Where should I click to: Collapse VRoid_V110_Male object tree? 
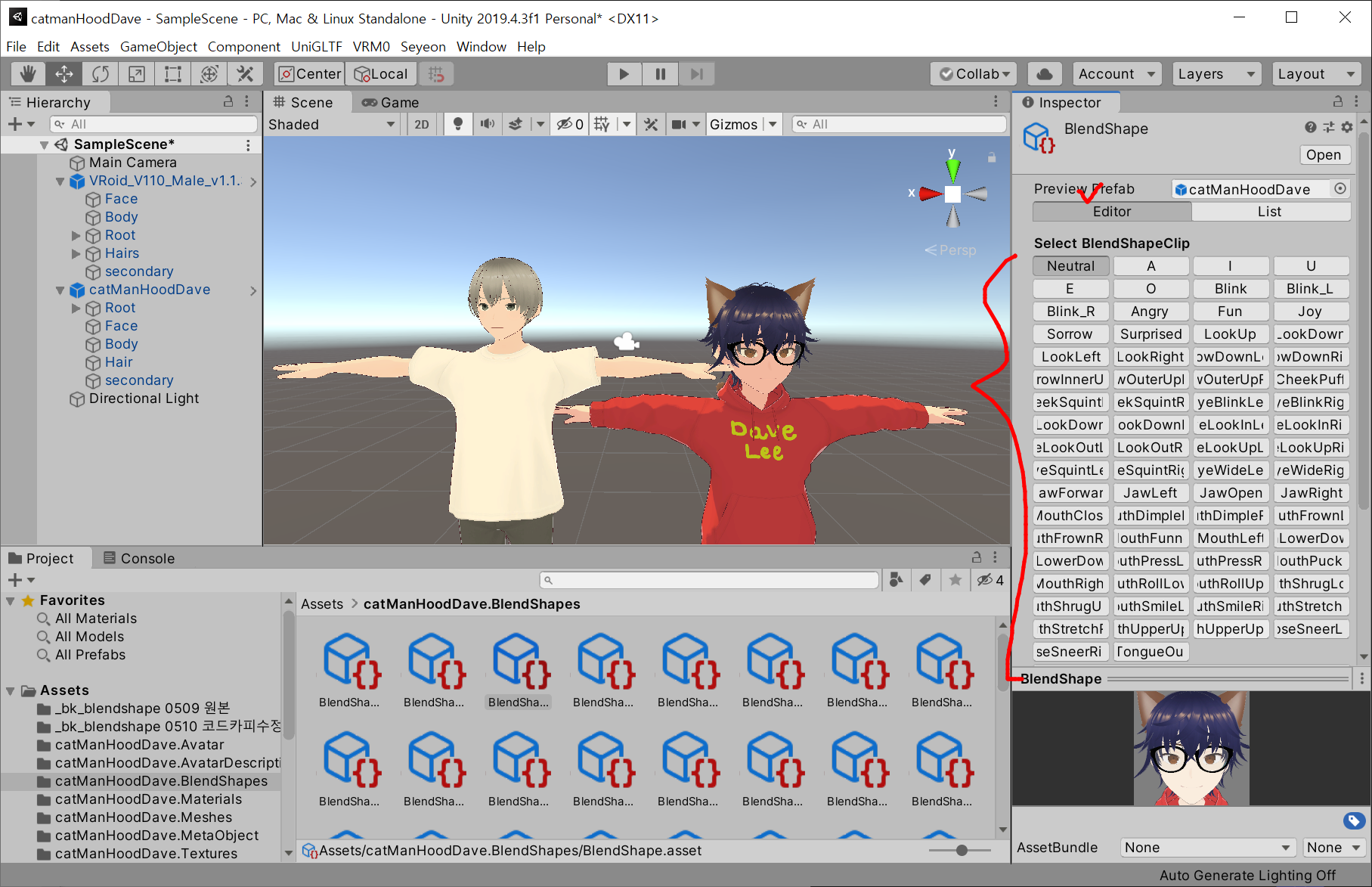coord(60,181)
